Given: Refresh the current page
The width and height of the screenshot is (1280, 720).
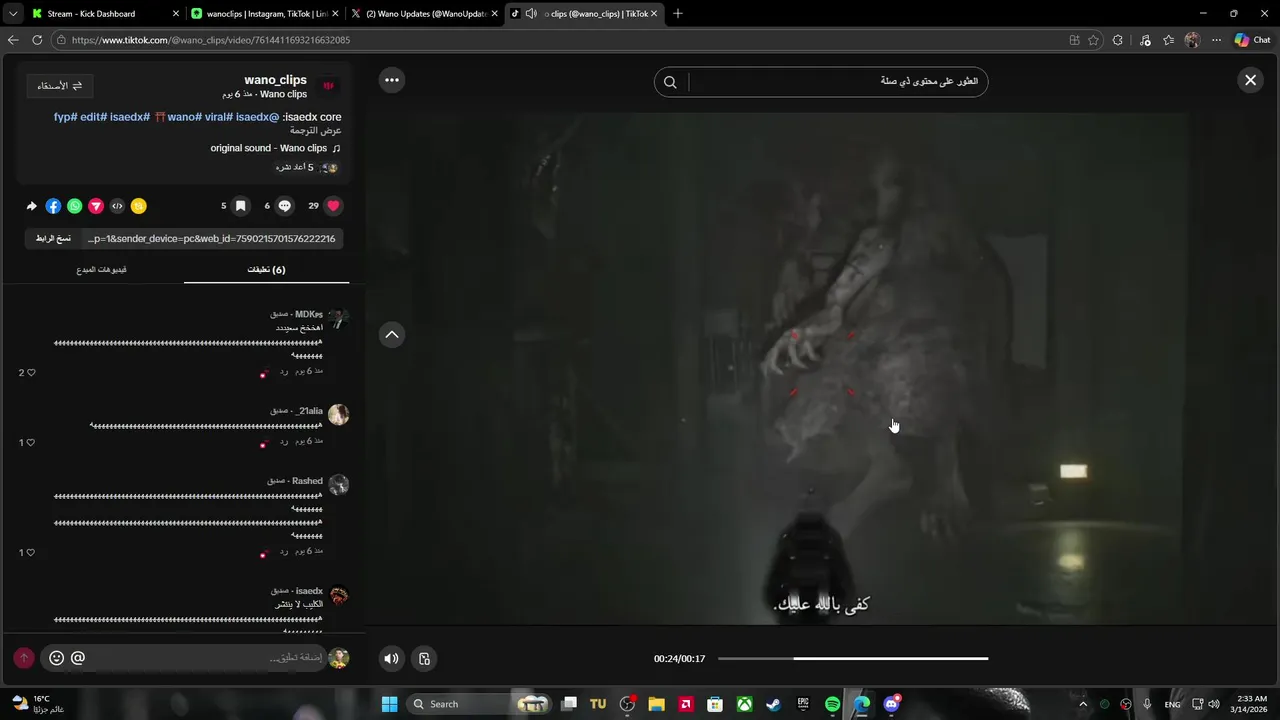Looking at the screenshot, I should pos(37,40).
